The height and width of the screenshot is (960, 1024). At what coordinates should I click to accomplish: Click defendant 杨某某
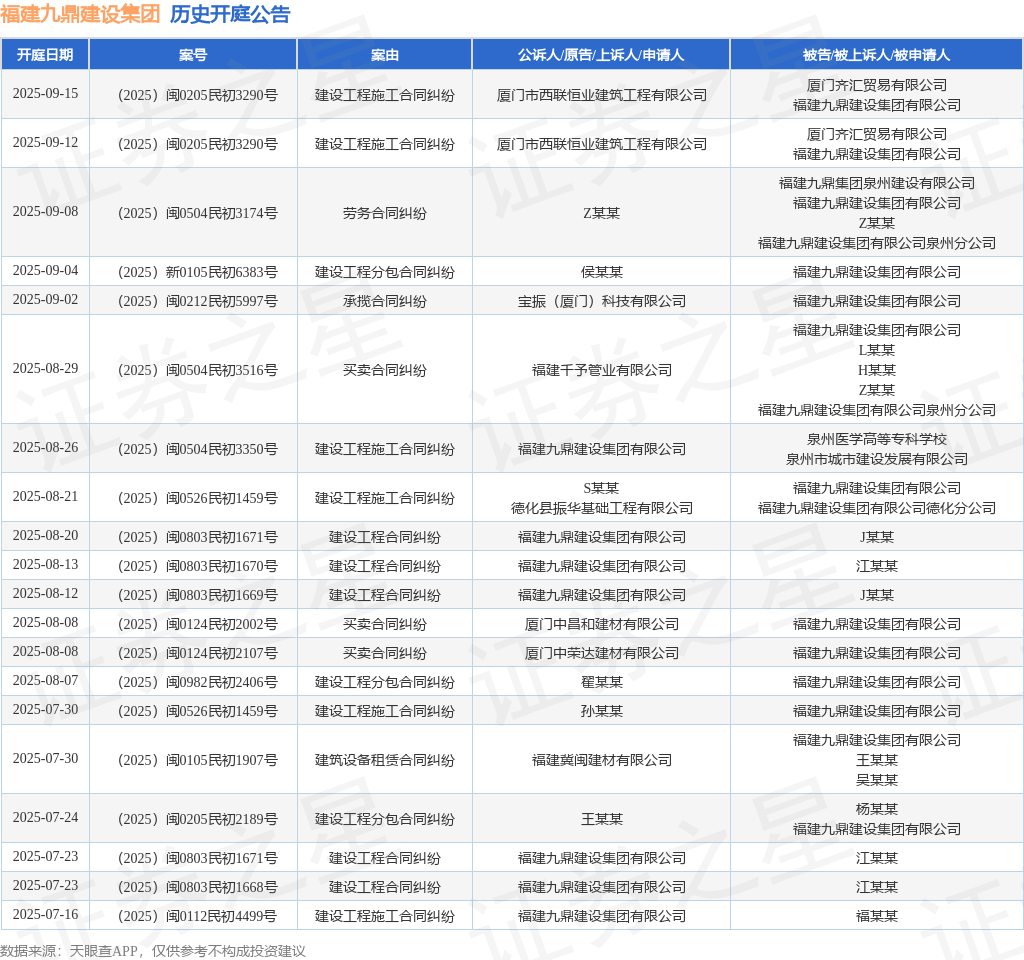876,809
